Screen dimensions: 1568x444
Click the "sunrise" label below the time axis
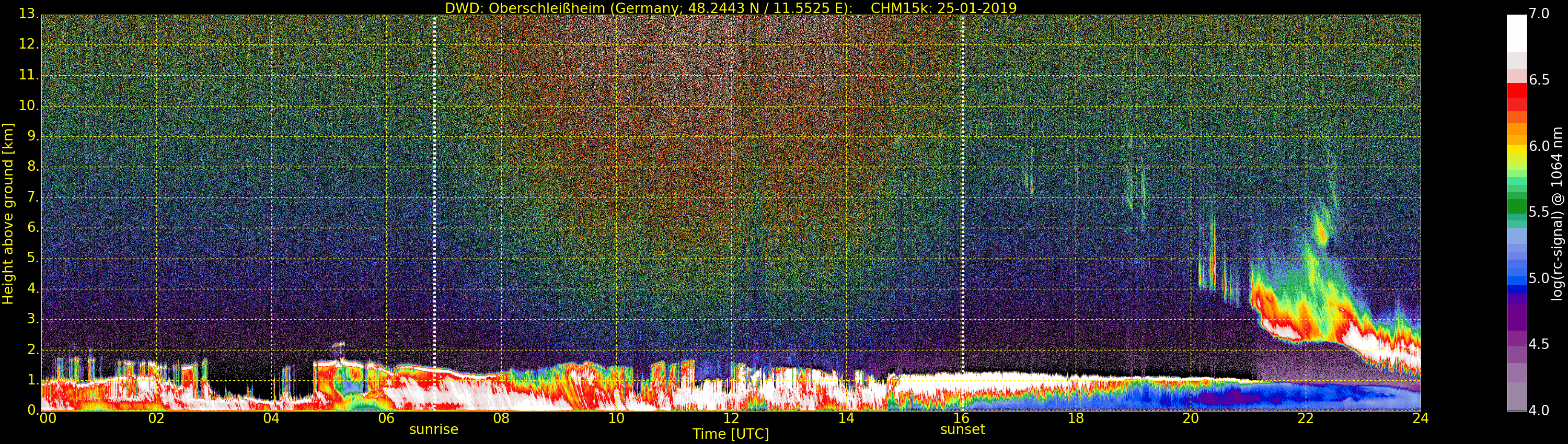pos(433,429)
